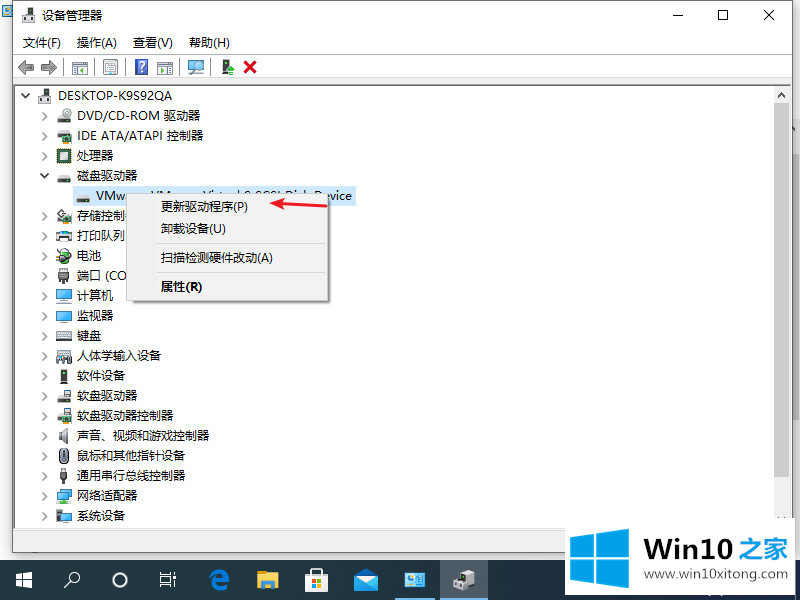
Task: Expand the 处理器 category arrow
Action: tap(45, 155)
